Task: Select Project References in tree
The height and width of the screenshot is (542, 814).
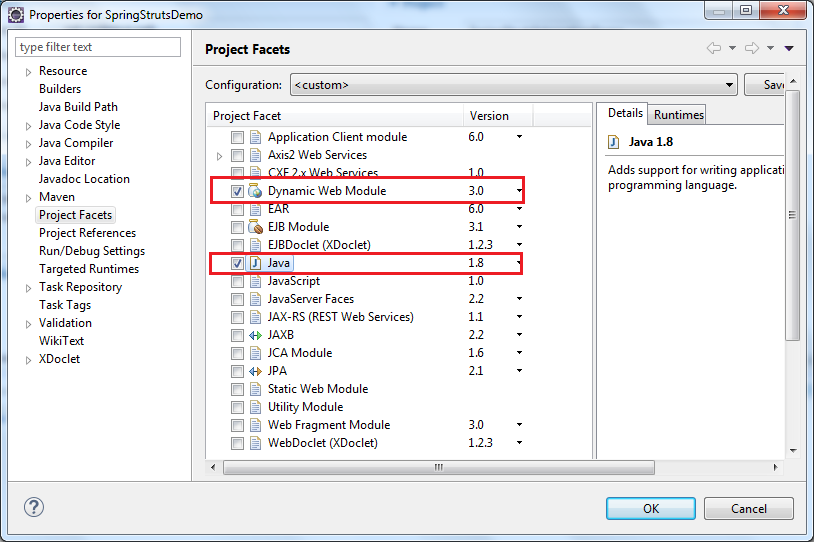Action: click(x=87, y=233)
